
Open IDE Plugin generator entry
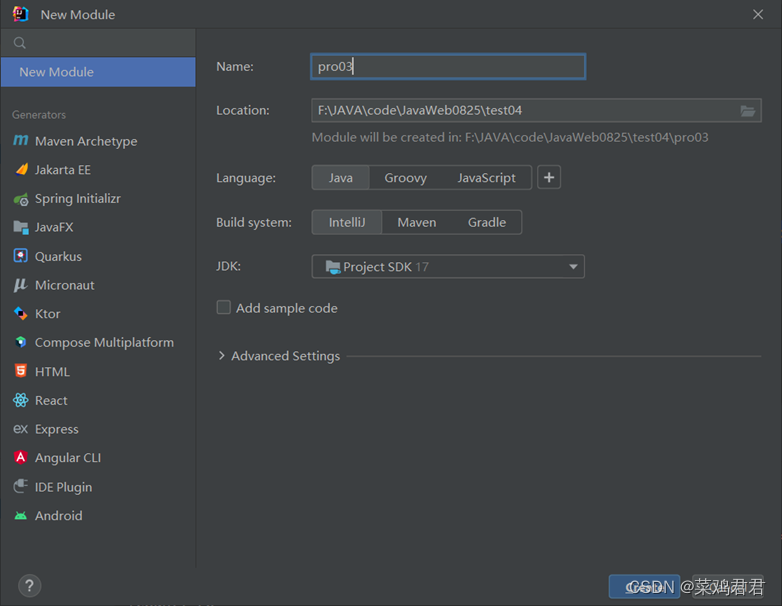point(98,487)
